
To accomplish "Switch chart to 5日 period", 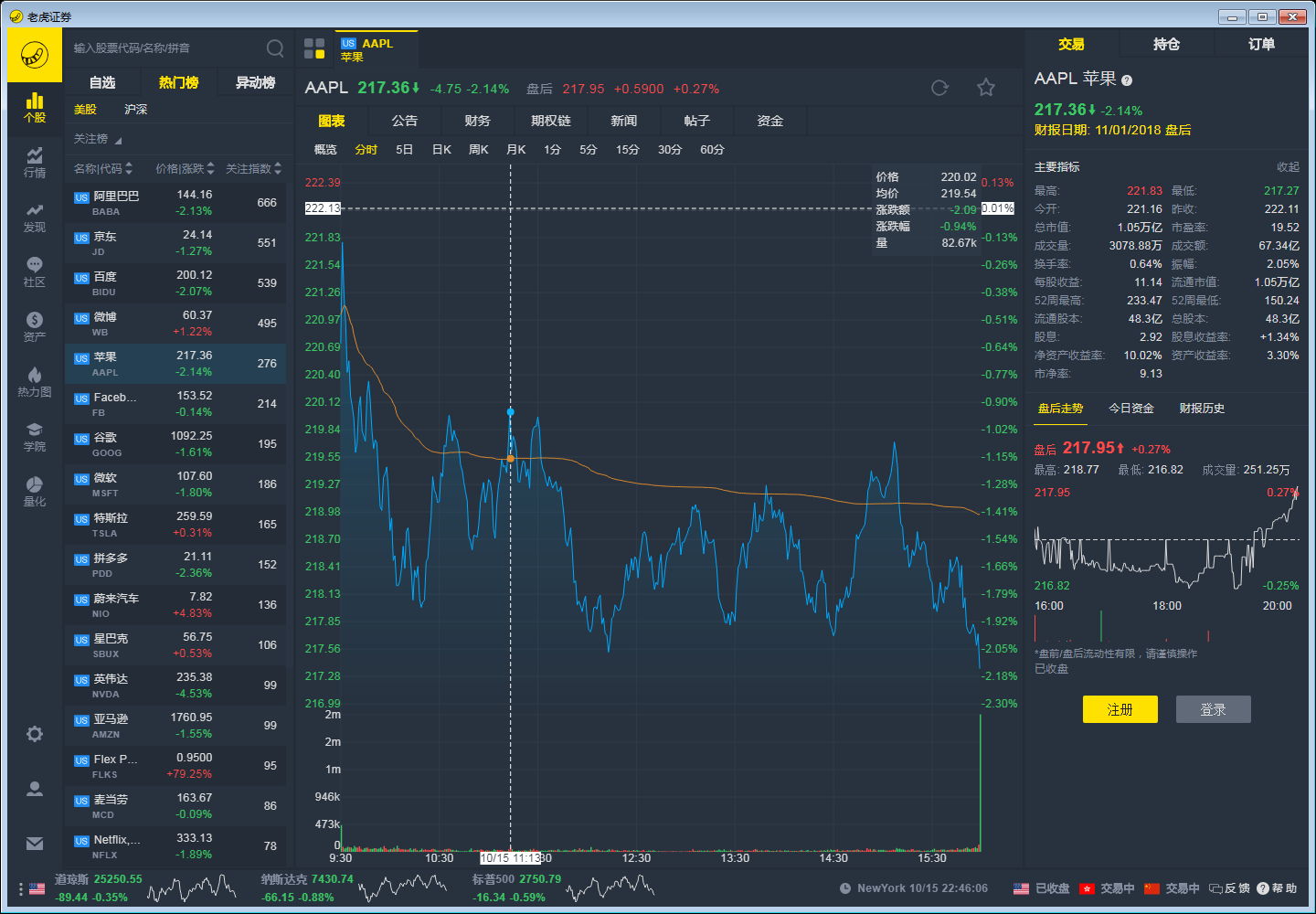I will [x=405, y=150].
